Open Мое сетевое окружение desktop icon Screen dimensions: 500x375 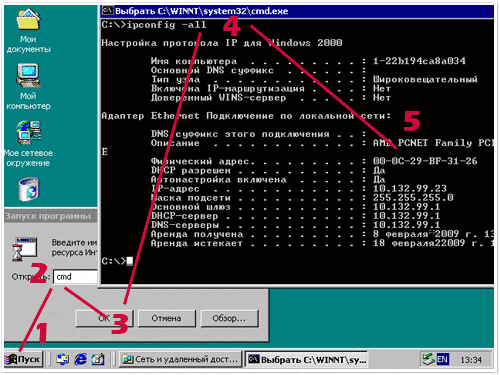(x=28, y=143)
